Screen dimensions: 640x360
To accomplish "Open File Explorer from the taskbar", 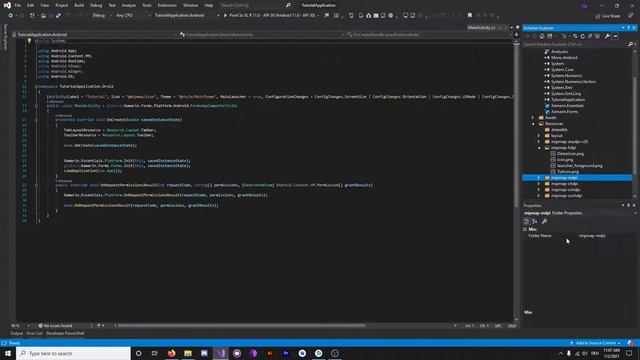I will click(188, 353).
